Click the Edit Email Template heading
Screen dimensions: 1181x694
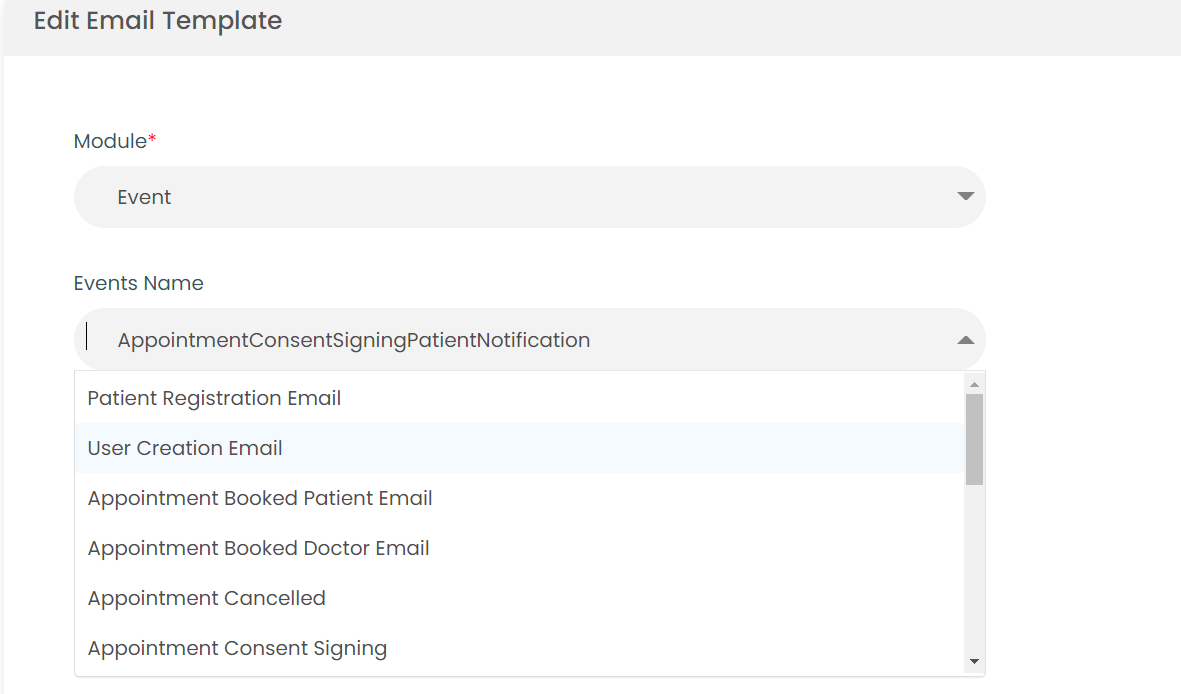click(x=158, y=21)
